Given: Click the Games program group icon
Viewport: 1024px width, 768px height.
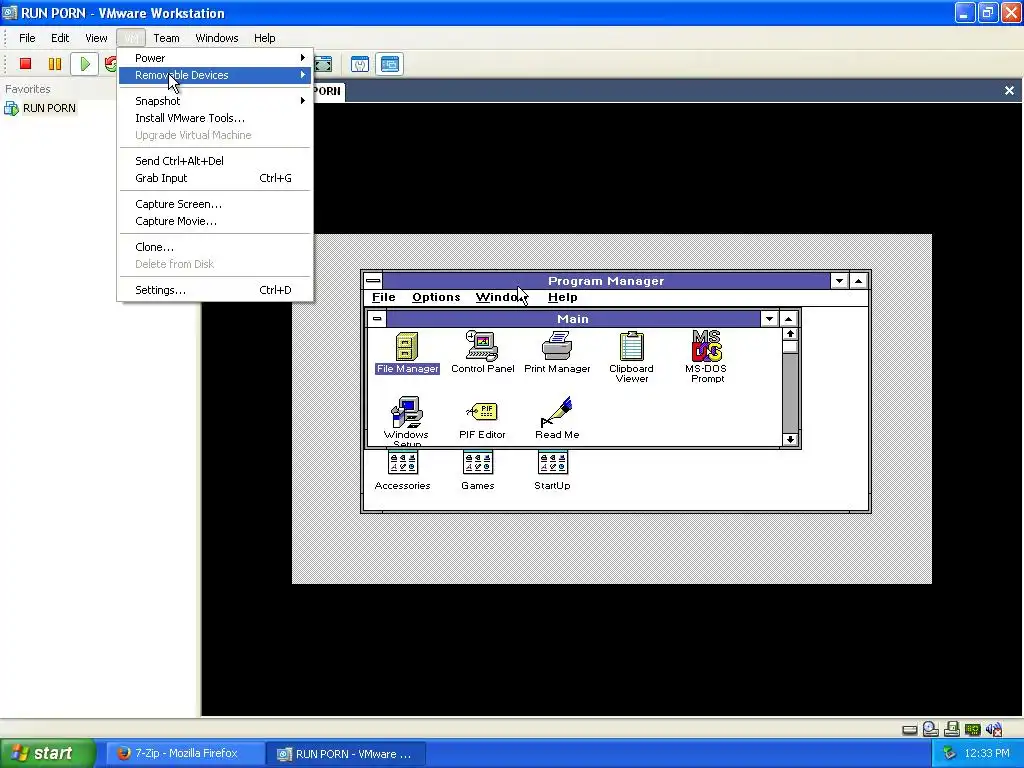Looking at the screenshot, I should 477,470.
